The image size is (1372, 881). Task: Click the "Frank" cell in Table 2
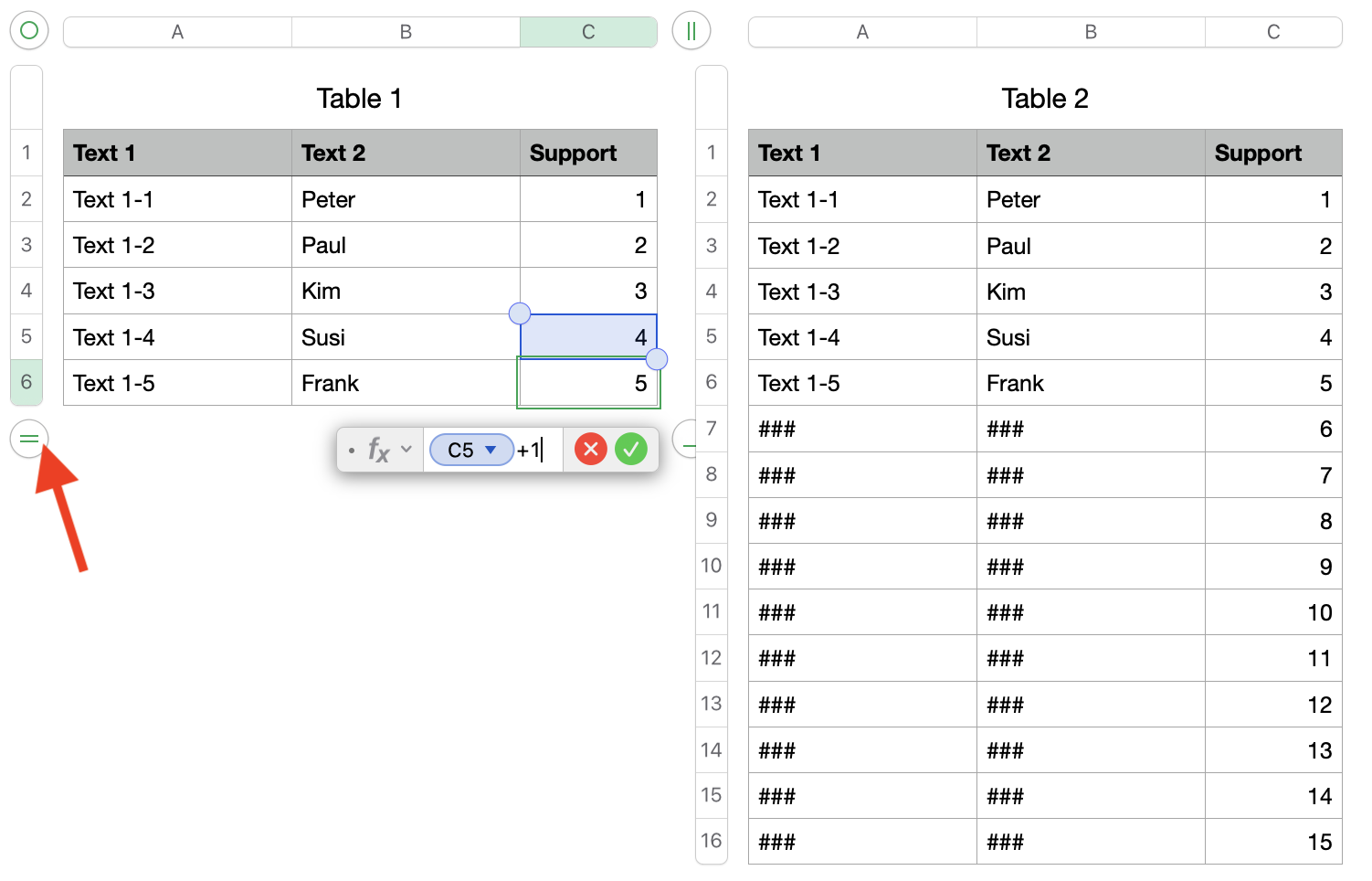tap(1091, 383)
